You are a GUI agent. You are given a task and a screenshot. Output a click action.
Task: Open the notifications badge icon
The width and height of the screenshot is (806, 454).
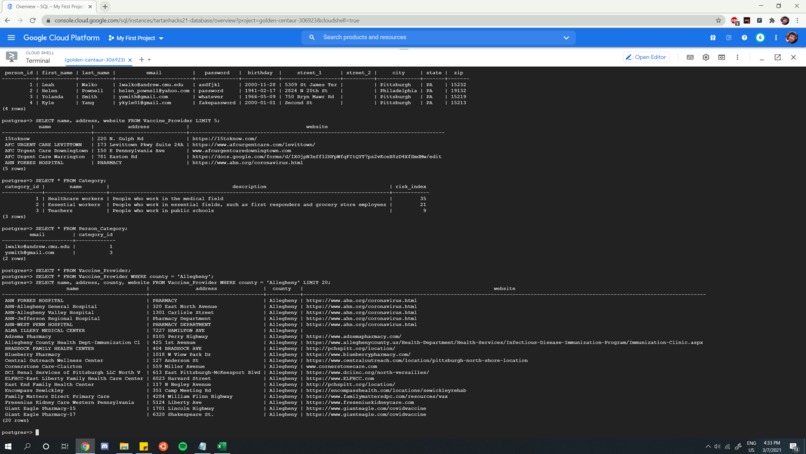[760, 38]
